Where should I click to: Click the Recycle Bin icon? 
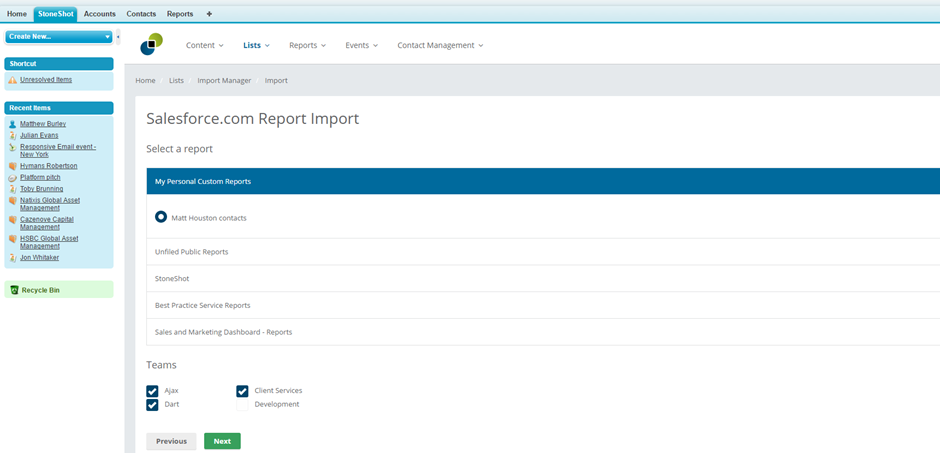(x=14, y=290)
